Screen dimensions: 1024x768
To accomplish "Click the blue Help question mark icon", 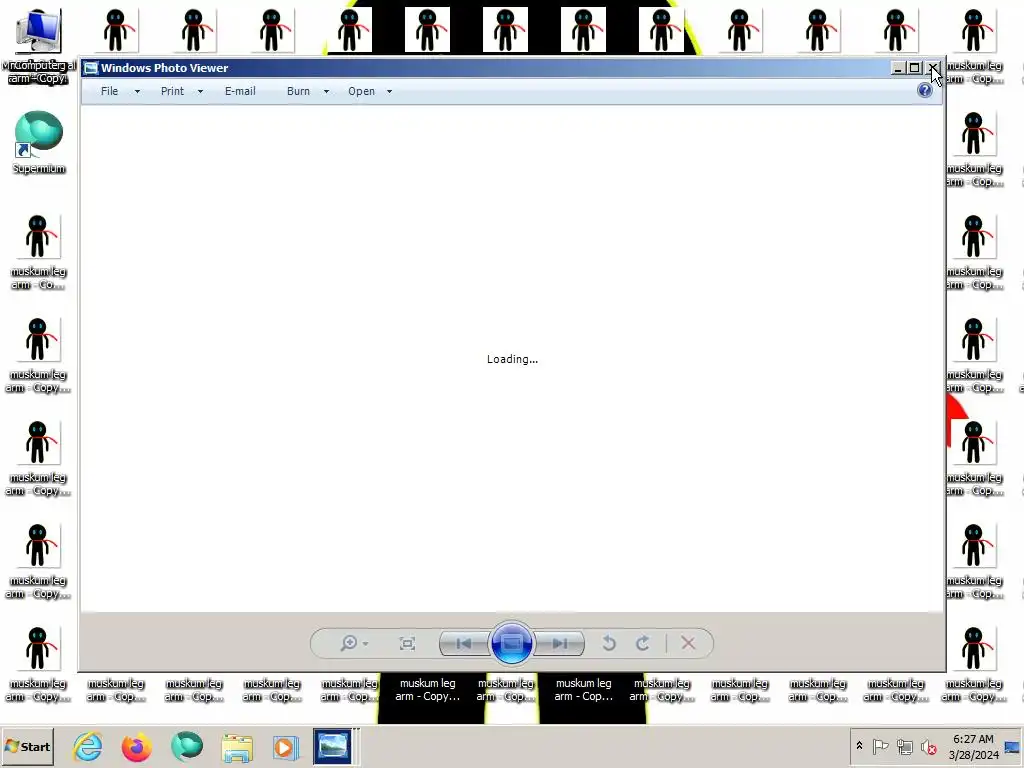I will coord(925,91).
